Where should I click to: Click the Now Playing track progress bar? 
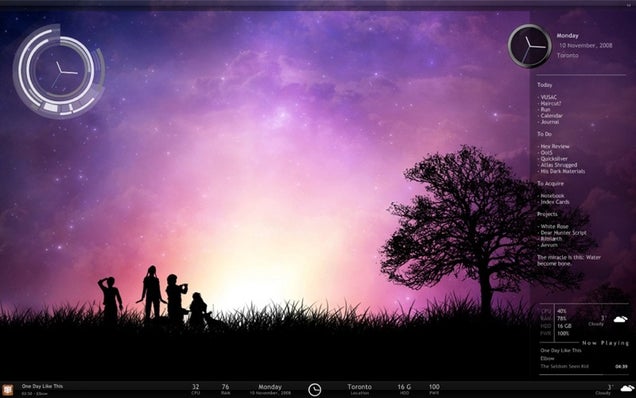coord(584,374)
